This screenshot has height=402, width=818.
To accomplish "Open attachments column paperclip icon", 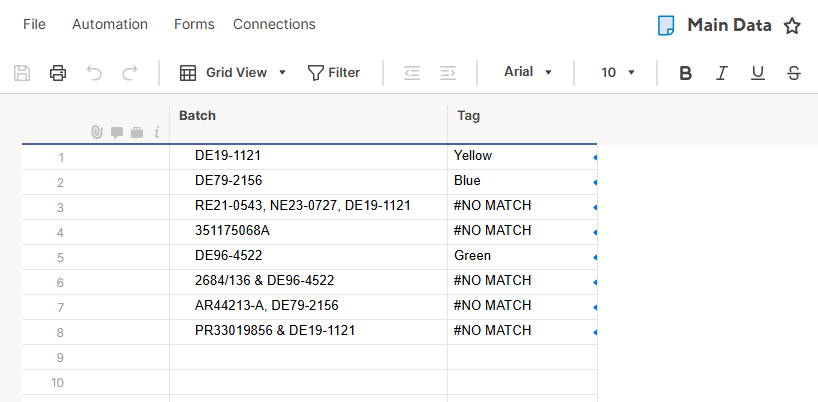I will point(97,132).
